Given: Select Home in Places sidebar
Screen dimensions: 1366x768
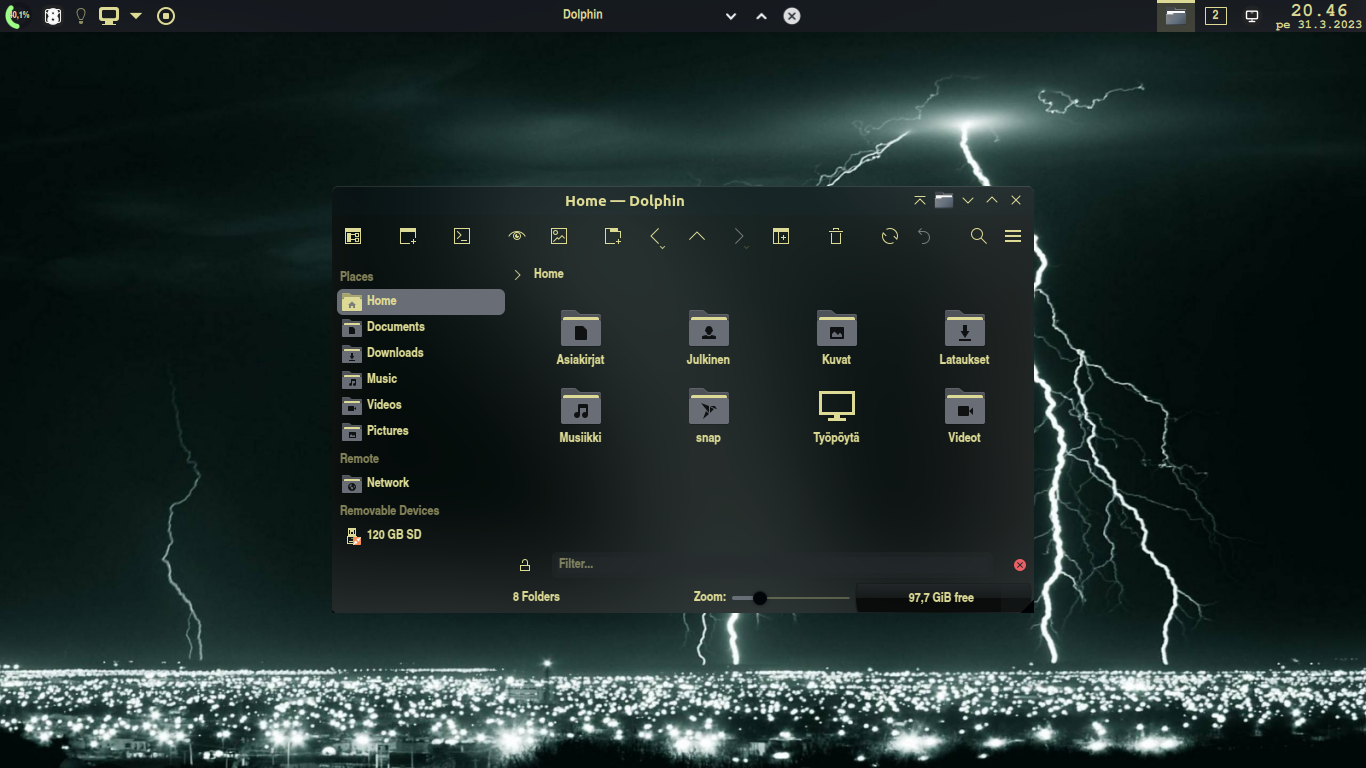Looking at the screenshot, I should pyautogui.click(x=421, y=301).
